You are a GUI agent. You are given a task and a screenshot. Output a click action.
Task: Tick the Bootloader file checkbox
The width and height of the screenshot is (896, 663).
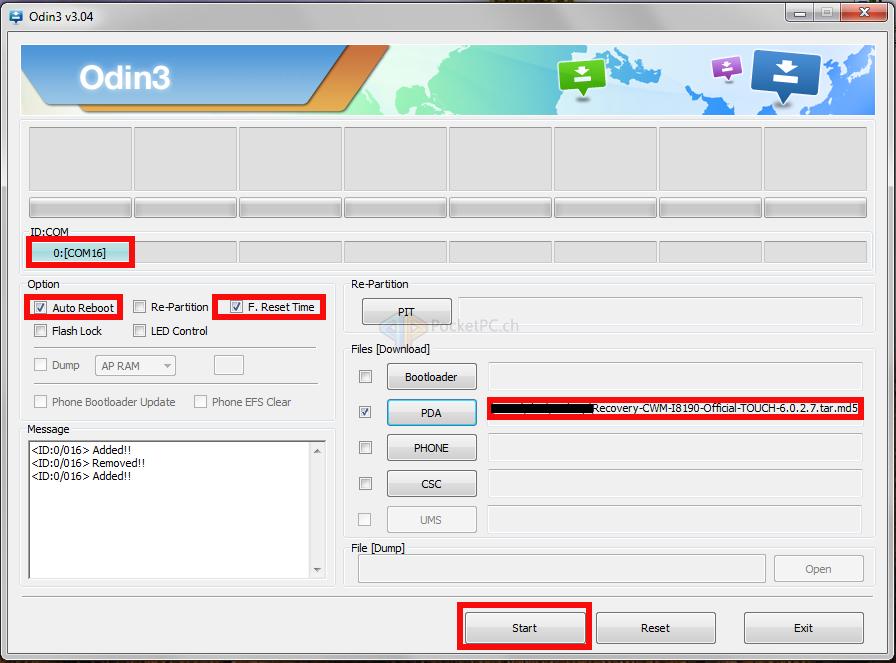pos(365,377)
